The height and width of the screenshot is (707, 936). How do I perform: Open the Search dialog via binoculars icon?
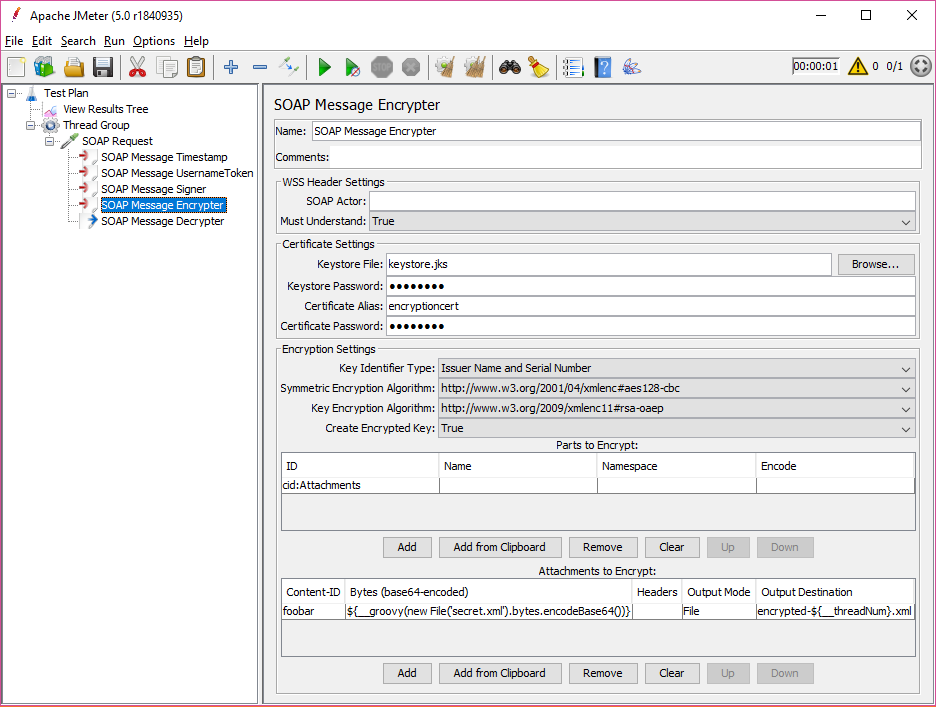(509, 67)
